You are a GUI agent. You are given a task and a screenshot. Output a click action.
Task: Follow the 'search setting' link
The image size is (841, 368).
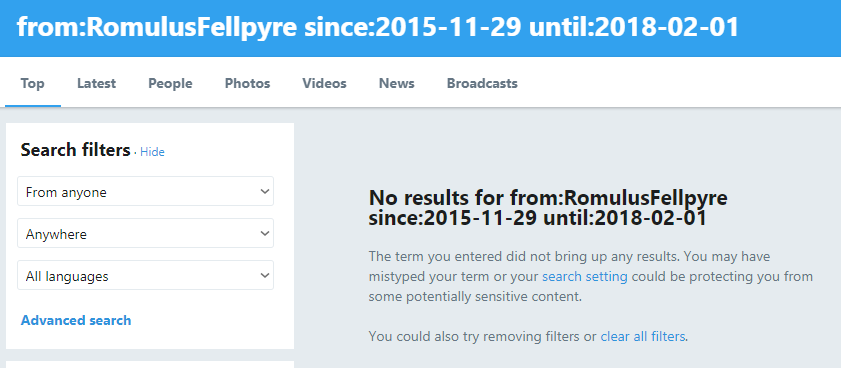click(585, 277)
